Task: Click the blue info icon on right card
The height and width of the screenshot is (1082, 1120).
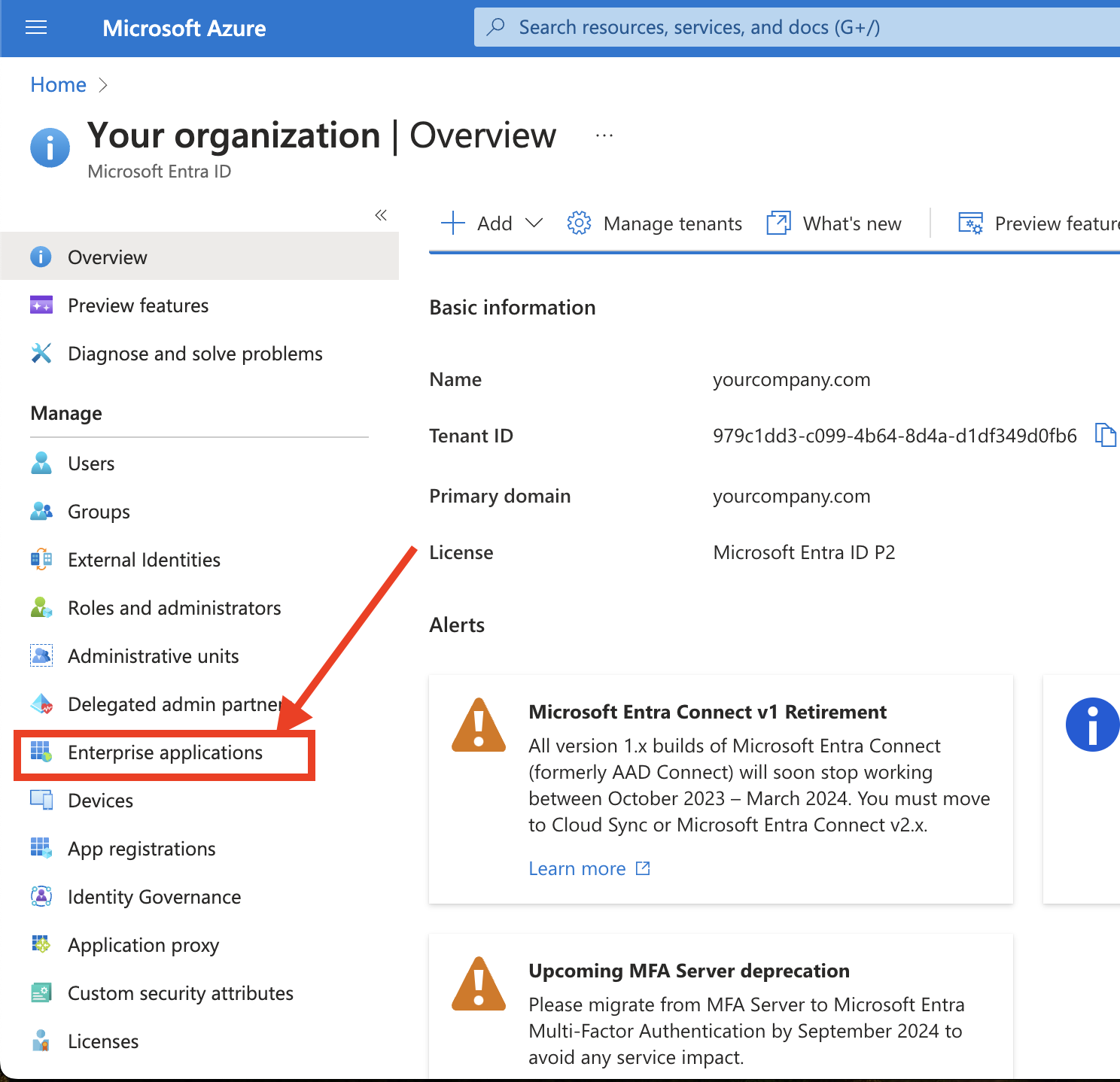Action: (1093, 725)
